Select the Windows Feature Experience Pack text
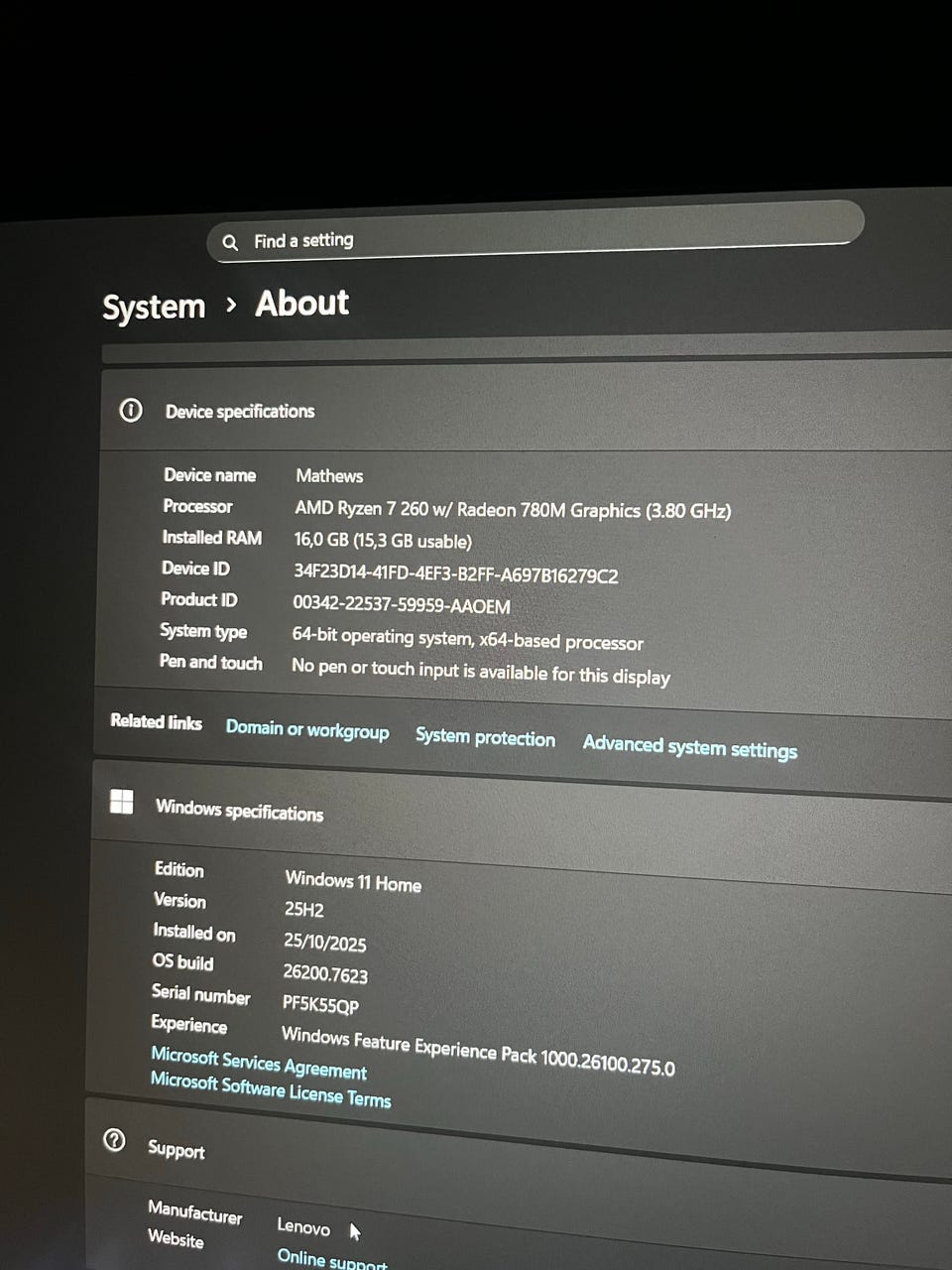 tap(478, 1052)
